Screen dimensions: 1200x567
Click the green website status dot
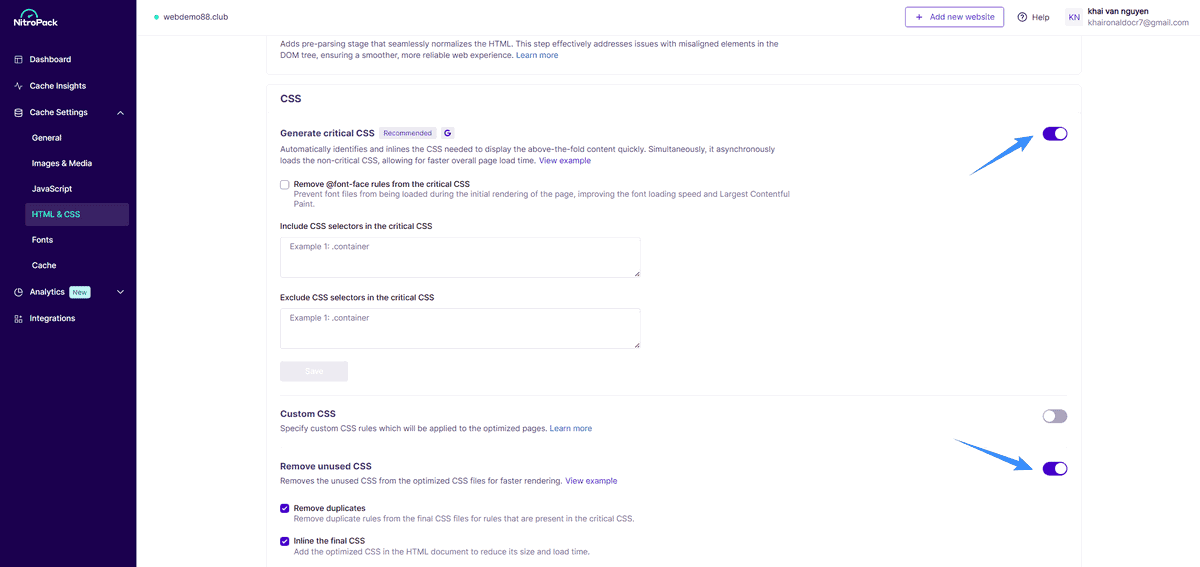[157, 17]
